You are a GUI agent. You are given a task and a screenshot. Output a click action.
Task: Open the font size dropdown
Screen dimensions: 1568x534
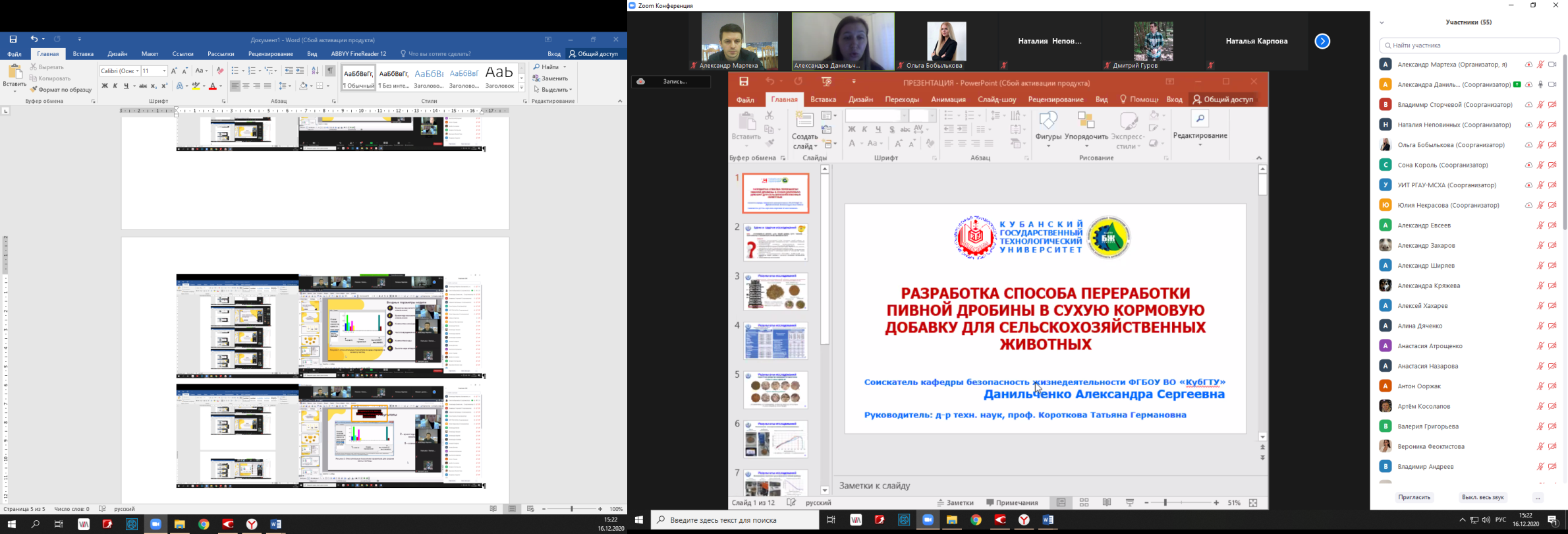(164, 71)
